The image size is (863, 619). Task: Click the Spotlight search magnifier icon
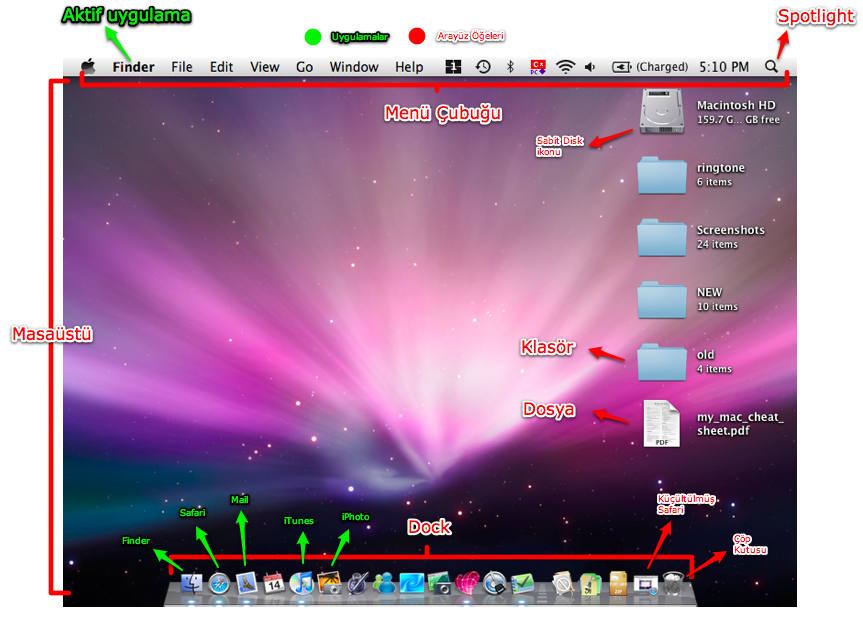pyautogui.click(x=771, y=67)
